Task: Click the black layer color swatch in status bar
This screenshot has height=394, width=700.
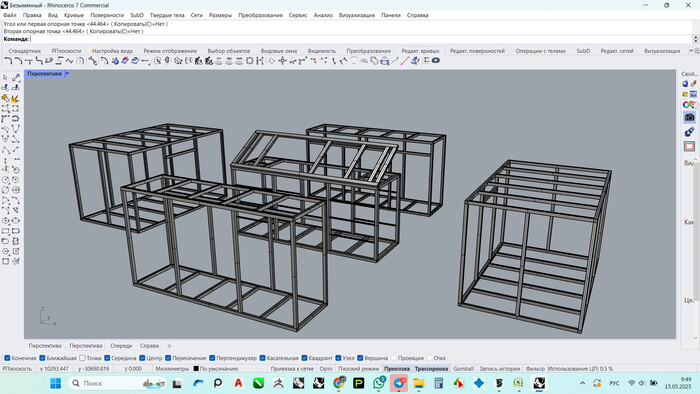Action: (196, 369)
